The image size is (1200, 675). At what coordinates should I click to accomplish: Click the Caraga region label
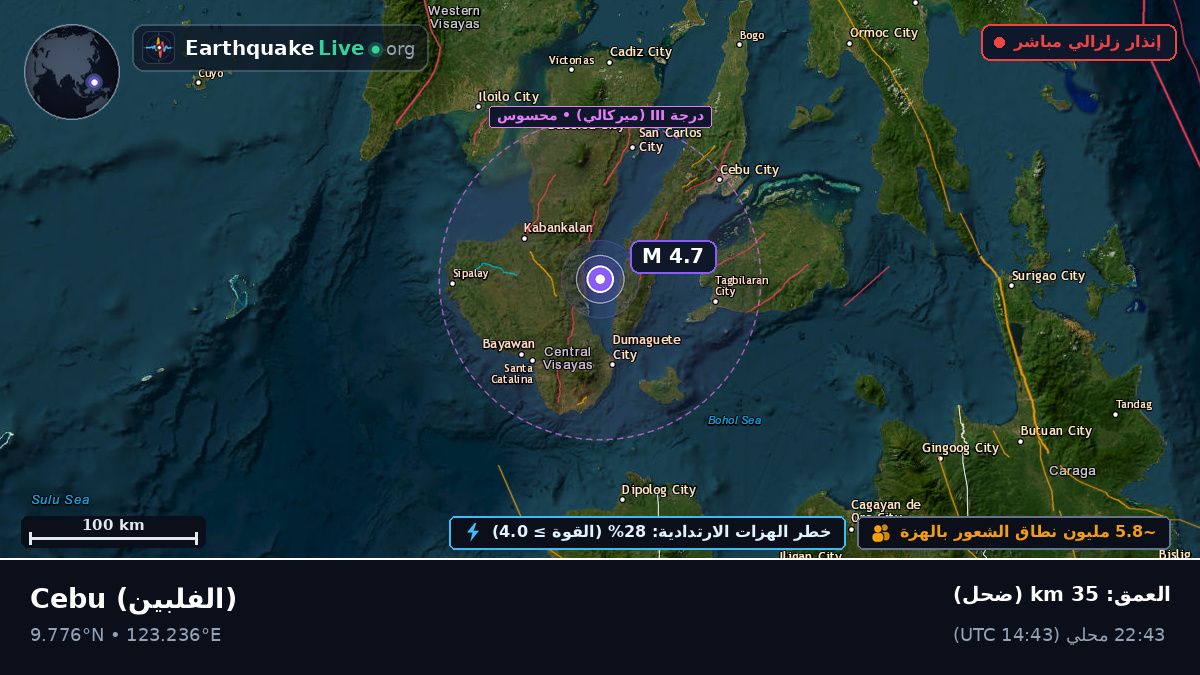pos(1072,471)
